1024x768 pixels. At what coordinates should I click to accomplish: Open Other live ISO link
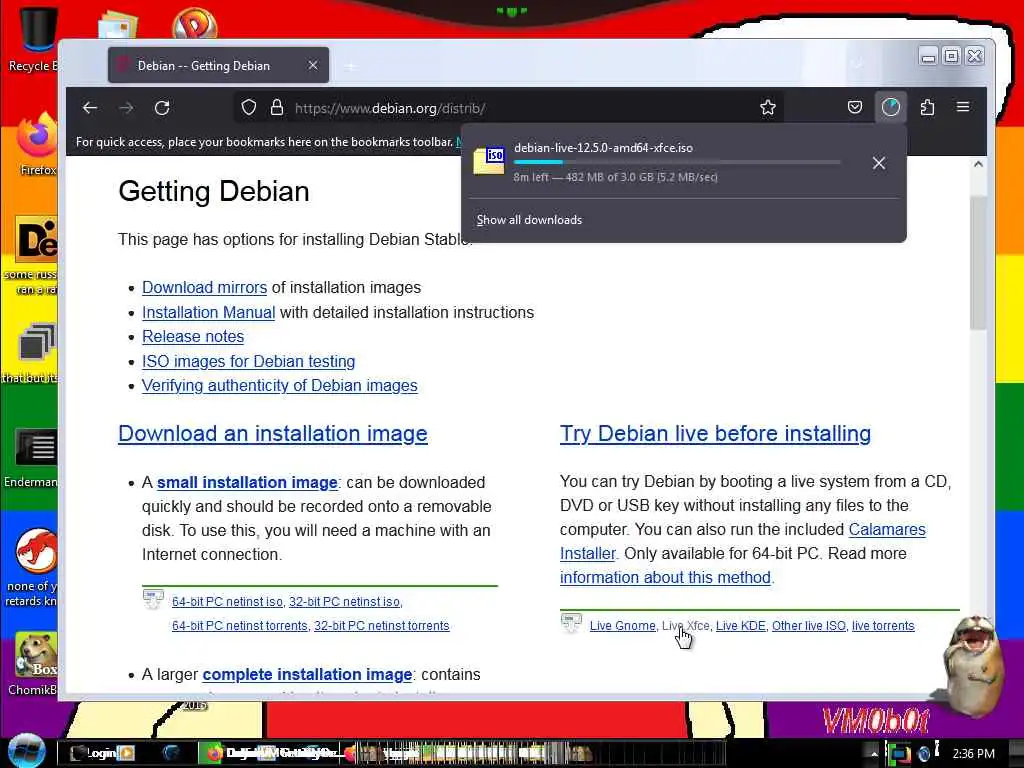point(808,626)
